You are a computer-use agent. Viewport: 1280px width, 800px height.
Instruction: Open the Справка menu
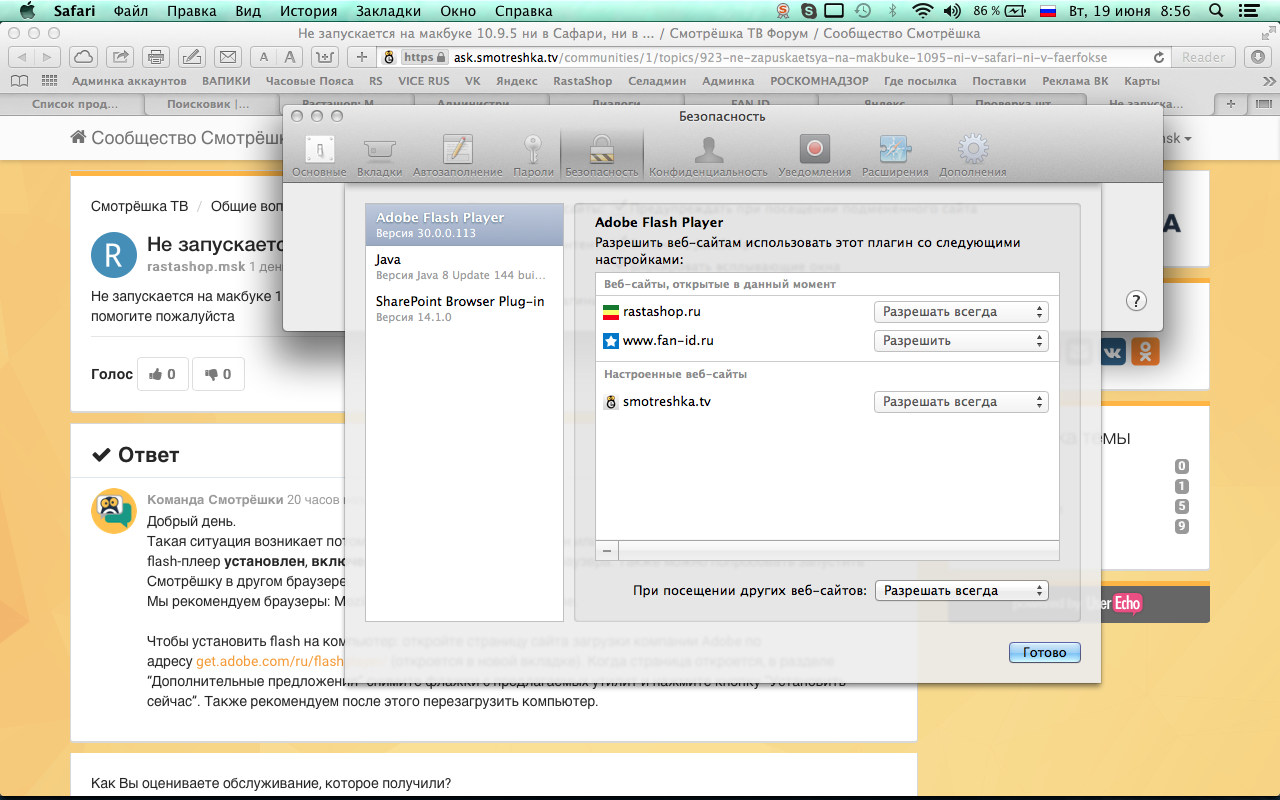coord(522,11)
